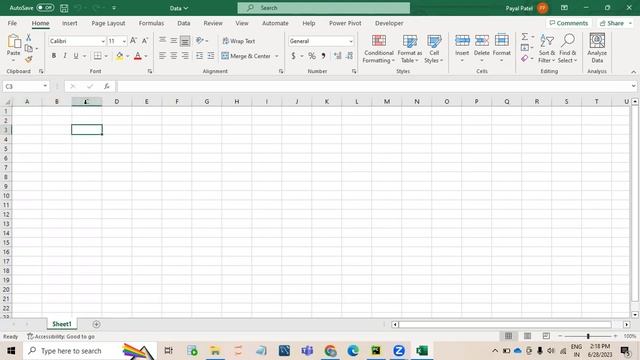Open the Font name dropdown

point(103,41)
